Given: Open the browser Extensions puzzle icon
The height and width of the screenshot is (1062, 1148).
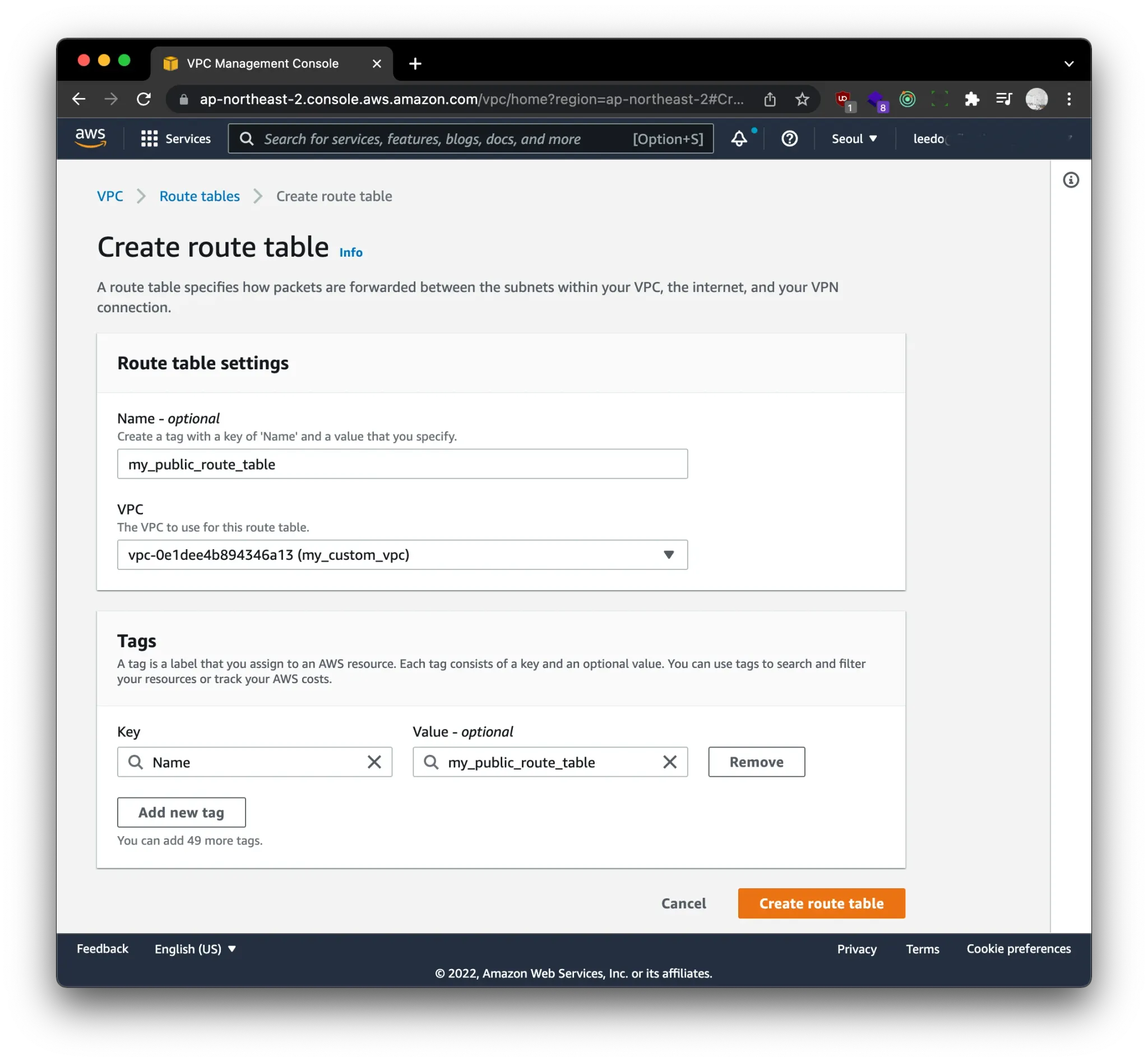Looking at the screenshot, I should pos(971,99).
